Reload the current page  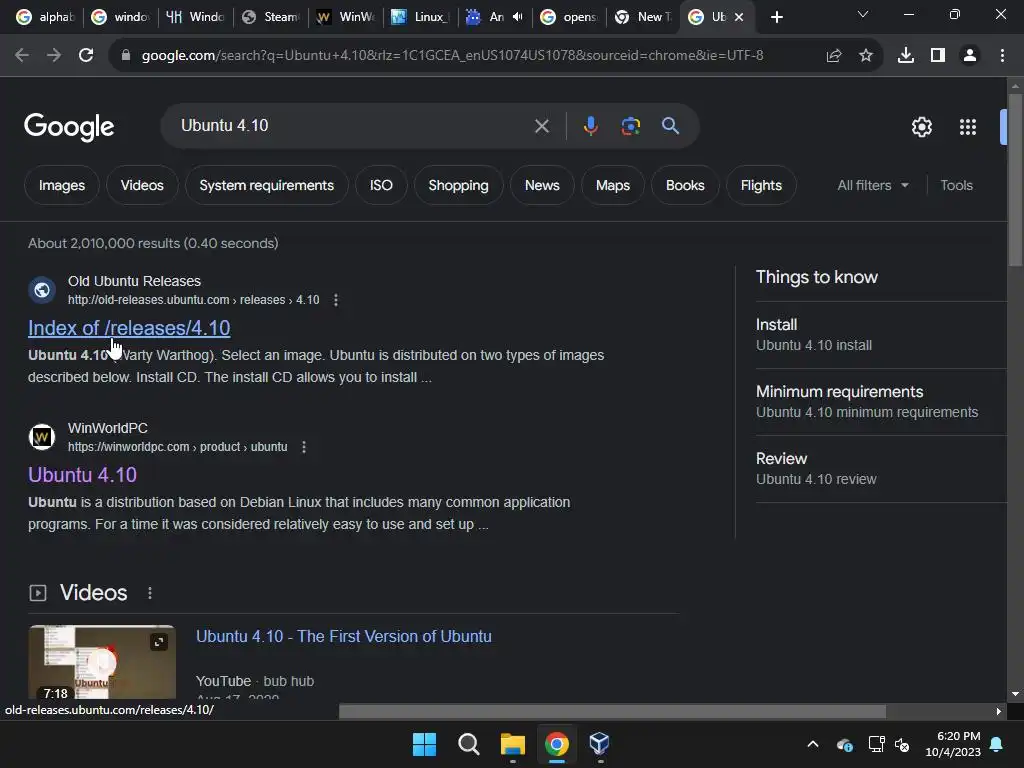pyautogui.click(x=86, y=56)
